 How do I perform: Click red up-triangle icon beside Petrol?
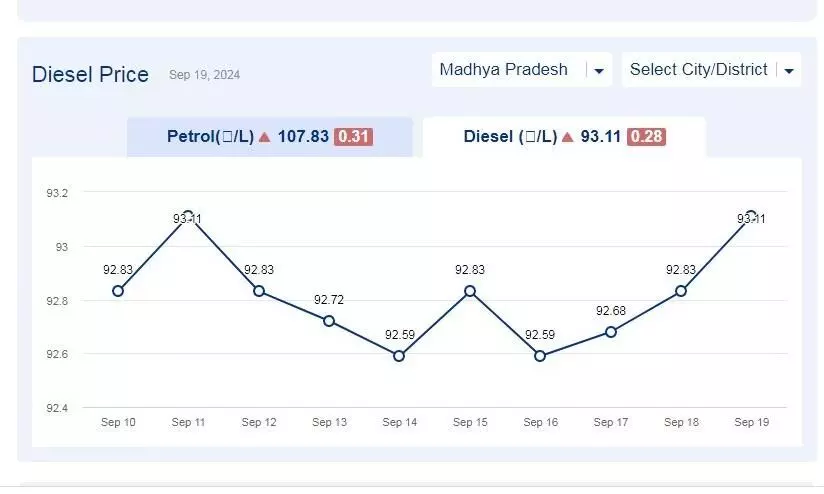pyautogui.click(x=265, y=137)
